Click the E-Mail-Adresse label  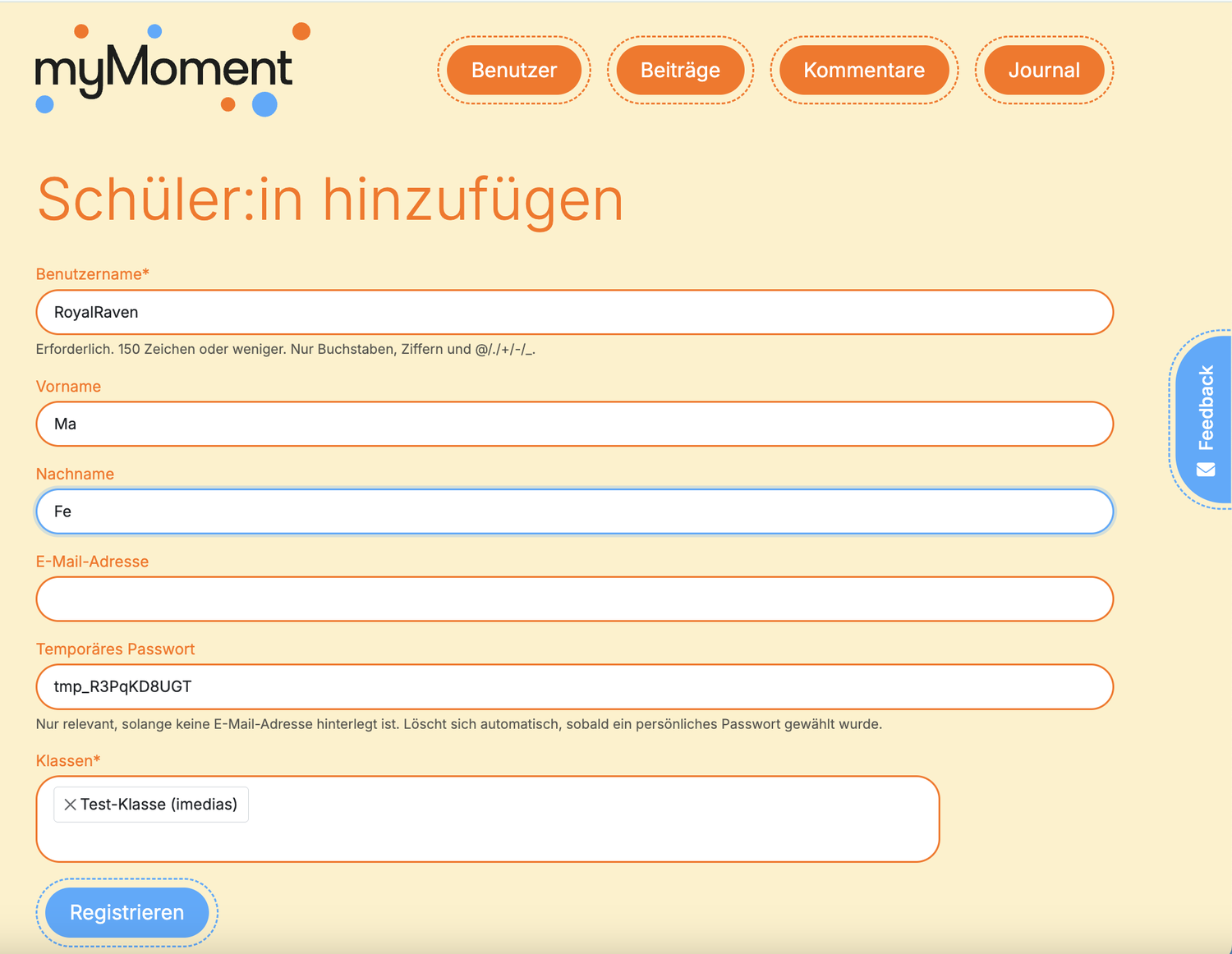92,562
